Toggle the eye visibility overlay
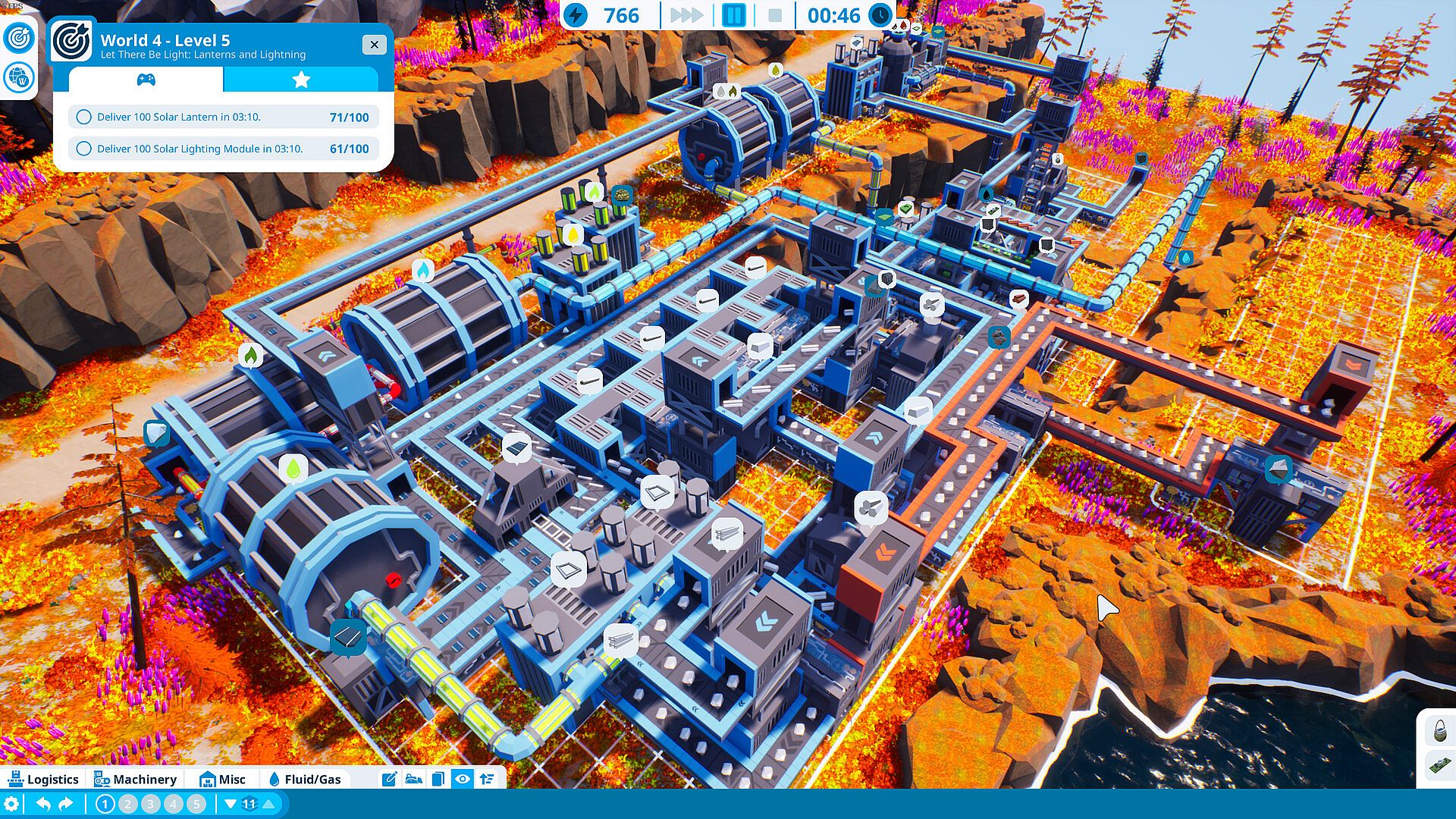Viewport: 1456px width, 819px height. [462, 779]
